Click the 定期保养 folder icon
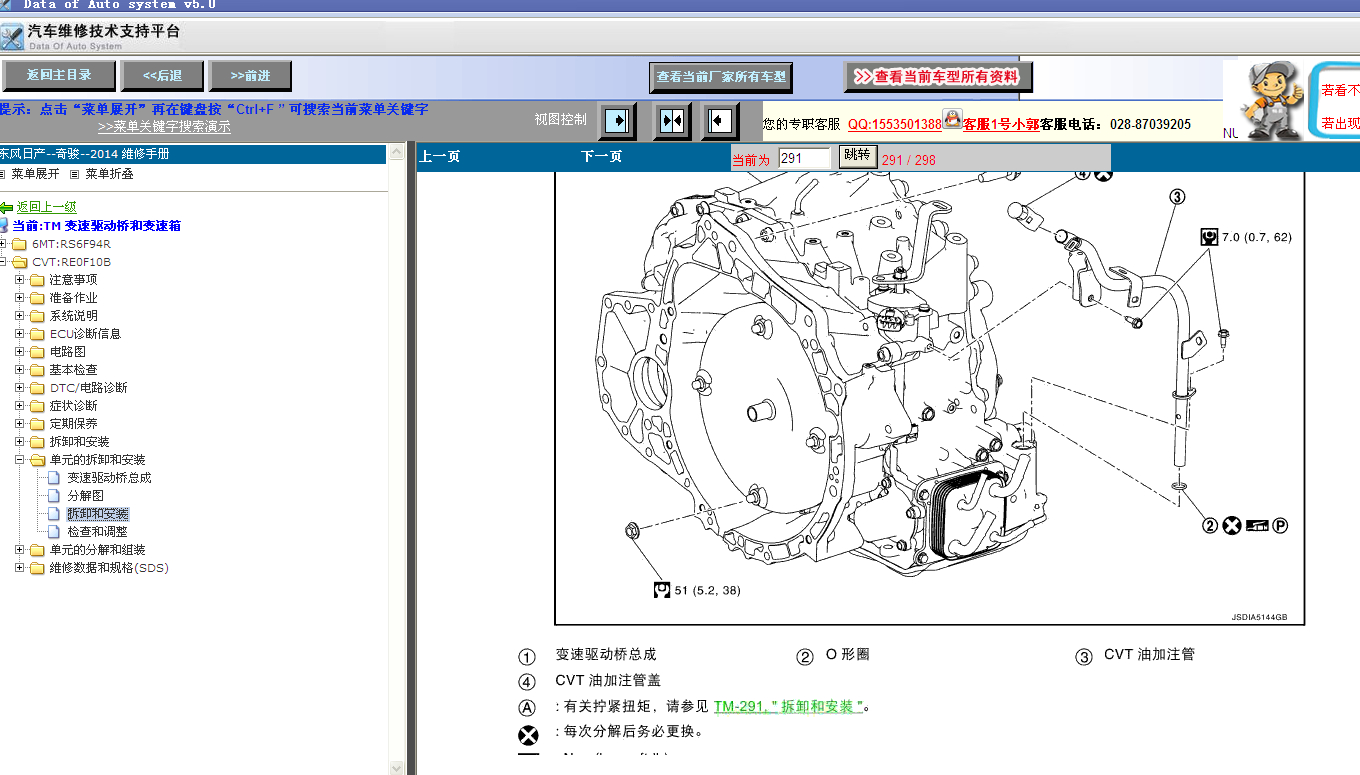 click(37, 424)
